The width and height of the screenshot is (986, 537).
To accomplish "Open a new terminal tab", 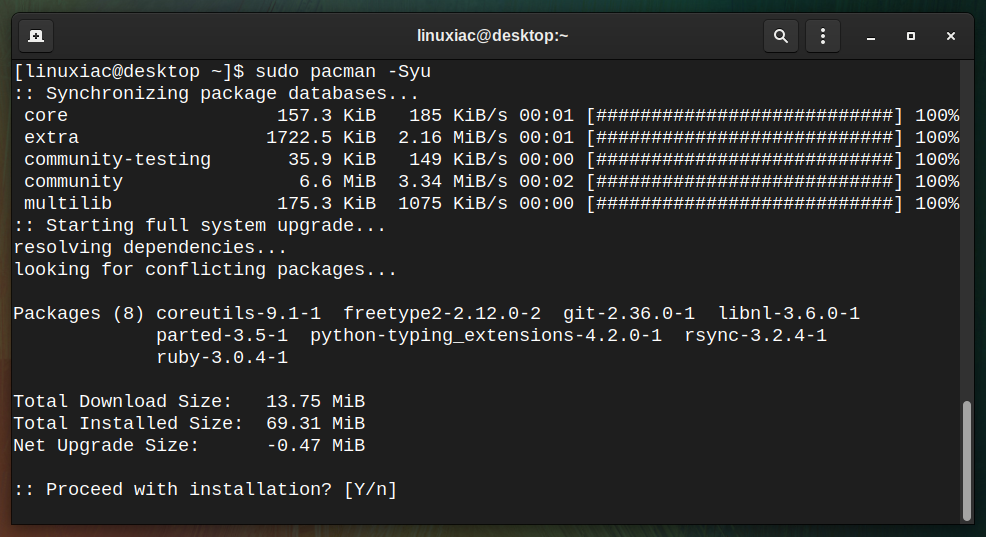I will pyautogui.click(x=36, y=36).
